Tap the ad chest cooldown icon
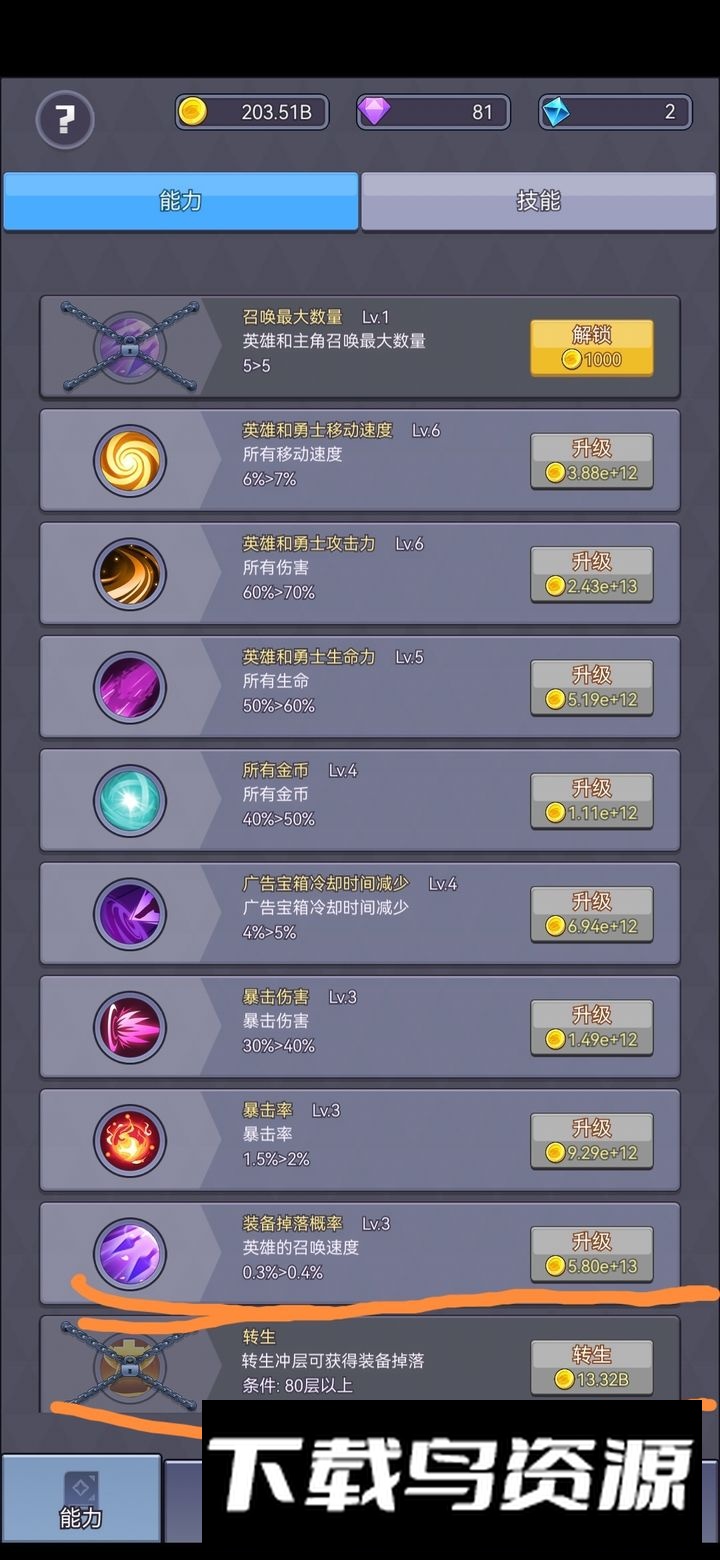720x1560 pixels. (130, 913)
